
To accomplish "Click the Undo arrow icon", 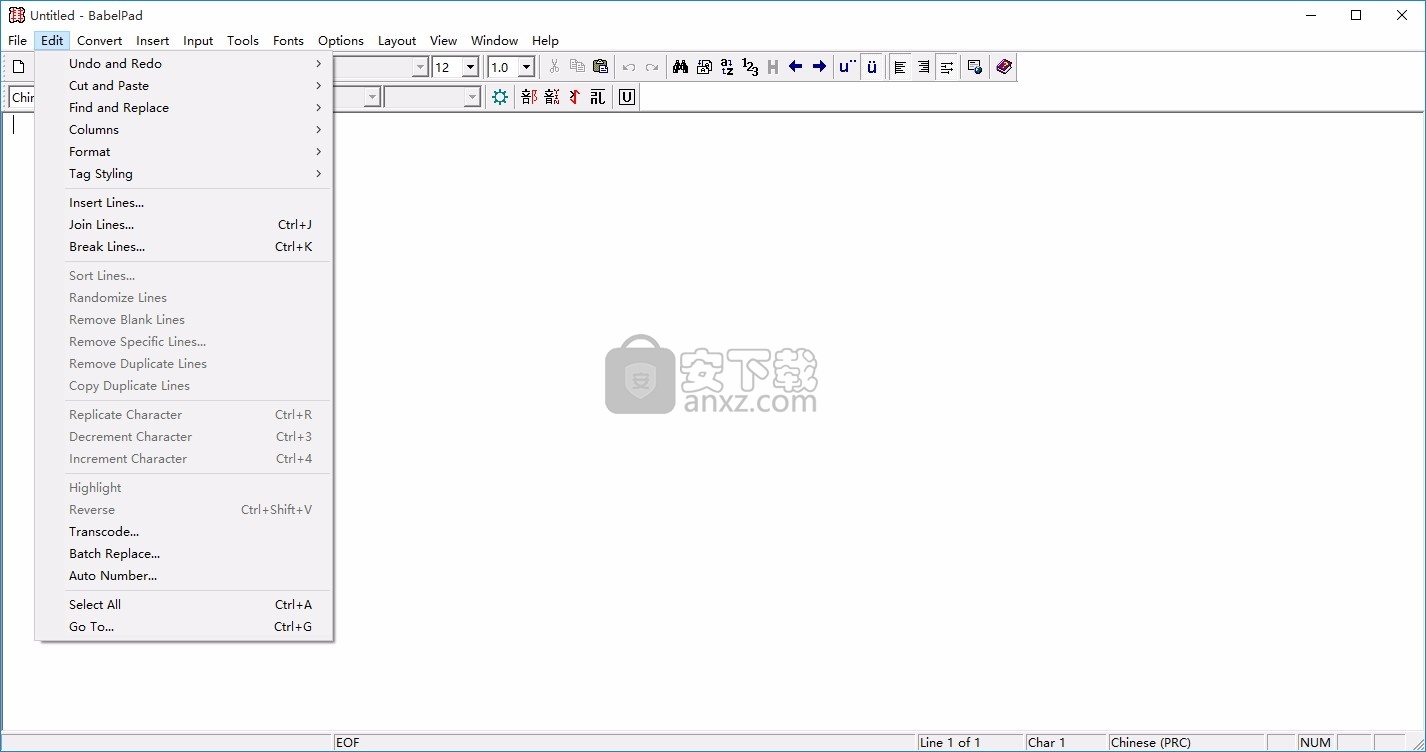I will coord(629,67).
